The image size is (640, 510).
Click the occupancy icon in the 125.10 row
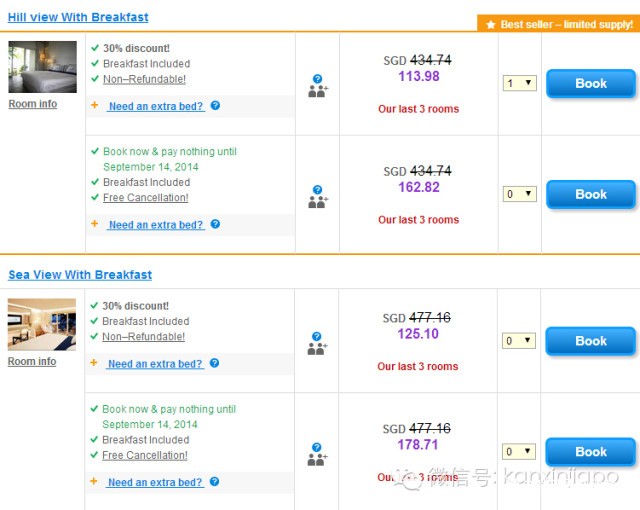317,344
